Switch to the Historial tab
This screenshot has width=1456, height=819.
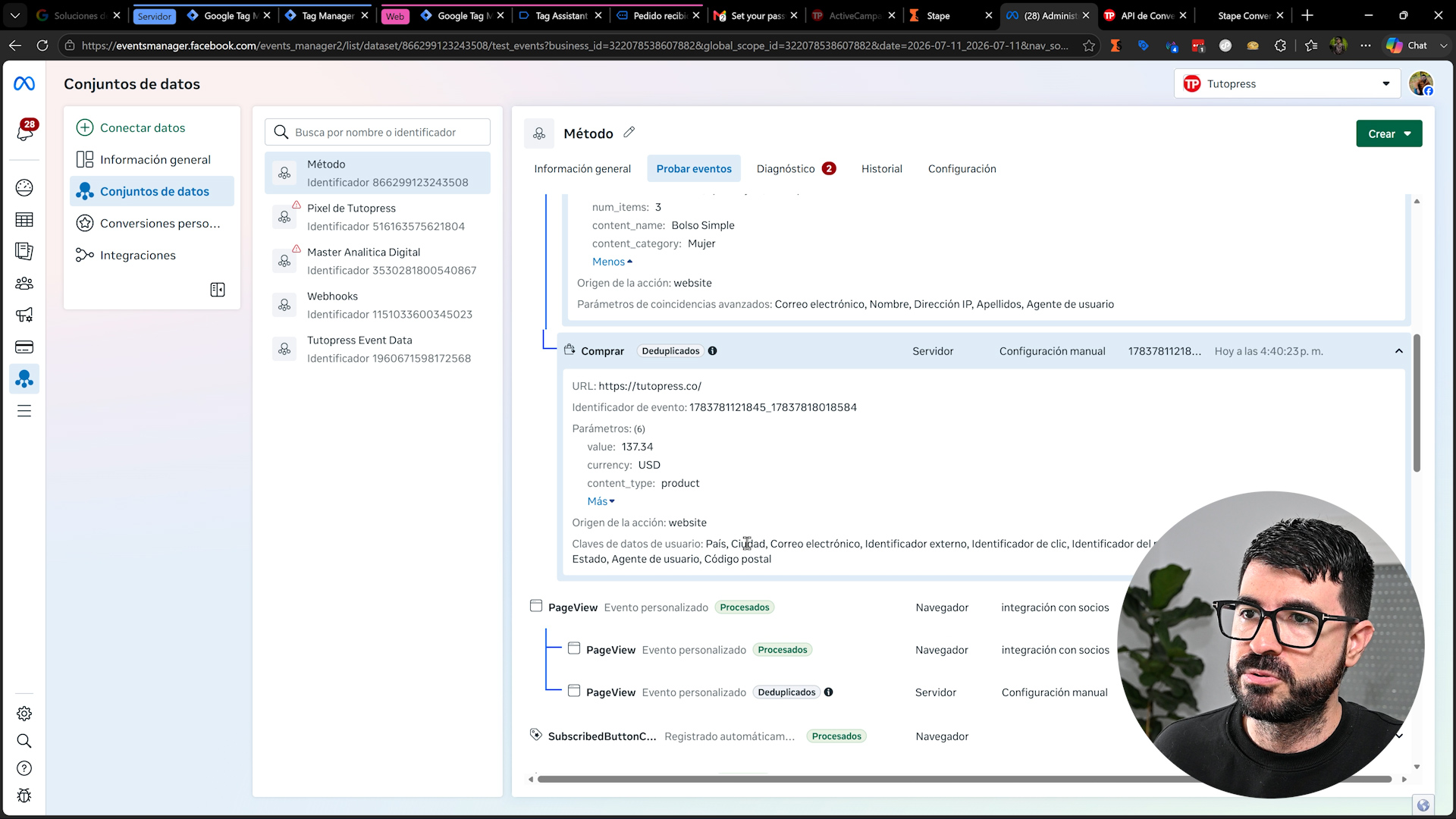point(881,168)
